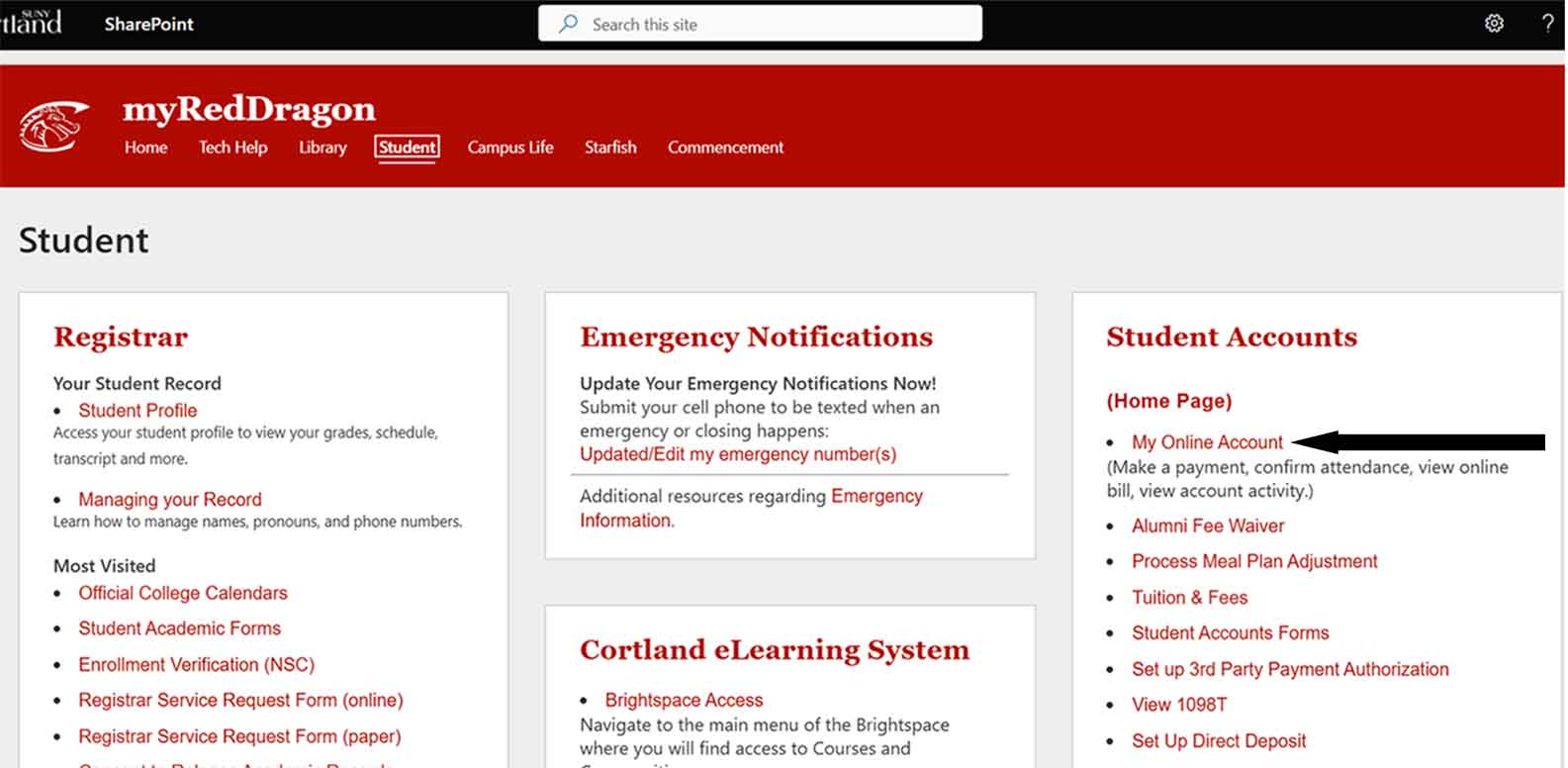Open the Student Profile link

(138, 411)
